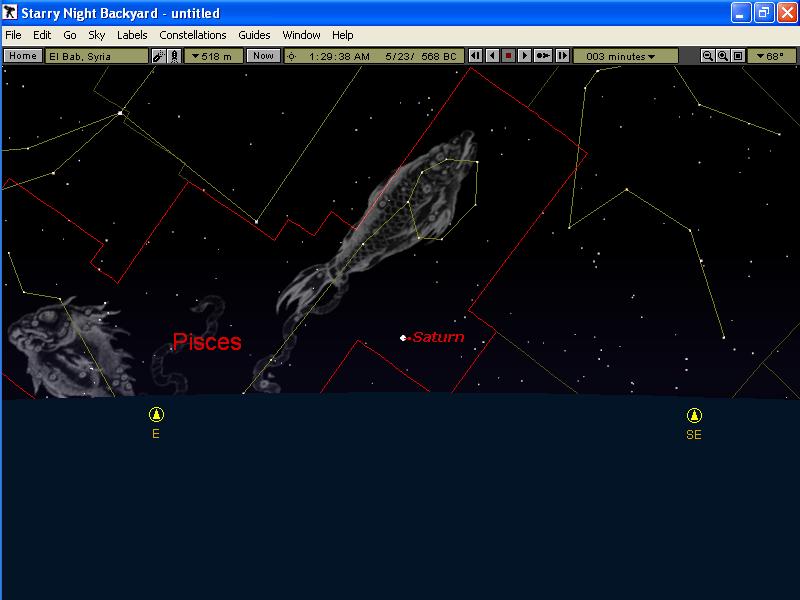The width and height of the screenshot is (800, 600).
Task: Open the 68° field of view dropdown
Action: point(771,56)
